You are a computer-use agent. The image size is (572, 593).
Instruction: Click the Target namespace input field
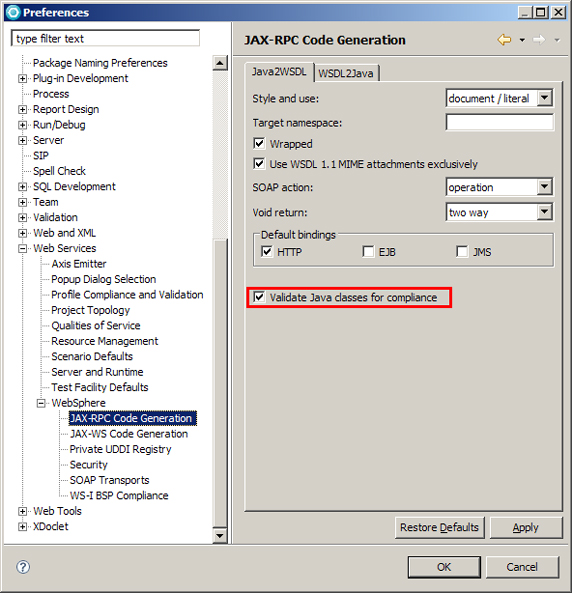click(x=500, y=123)
